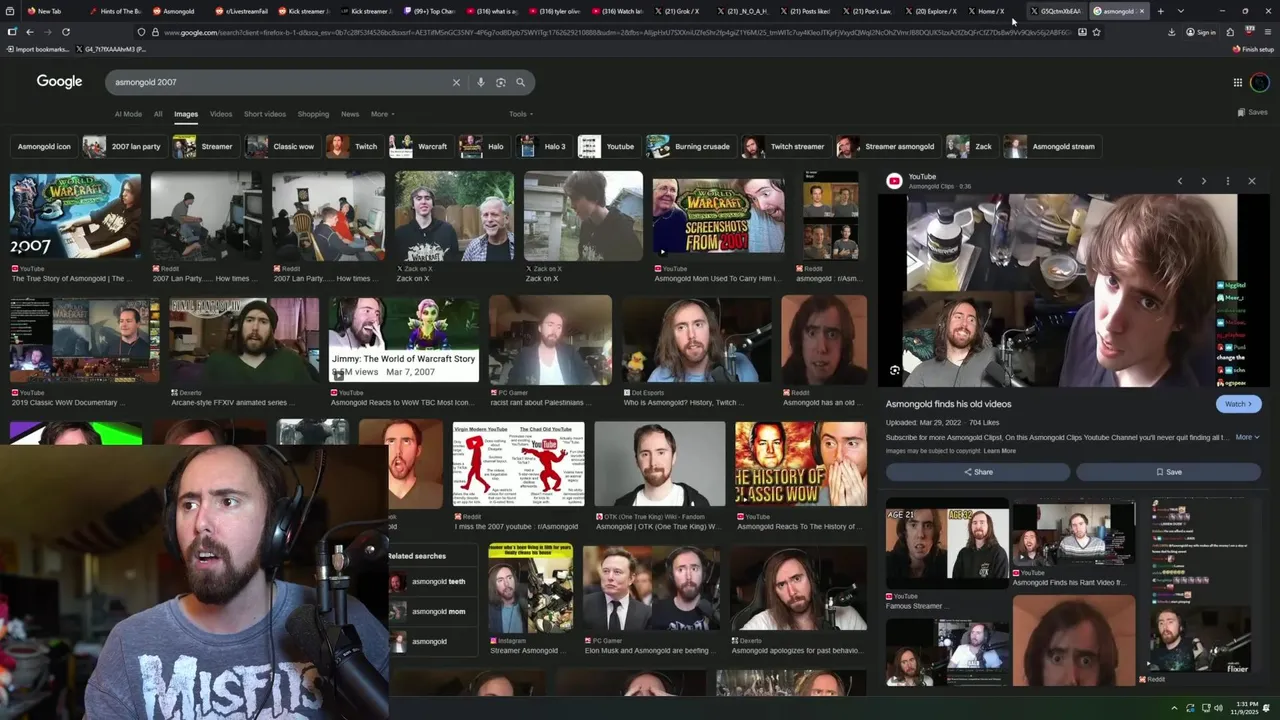Screen dimensions: 1280x720
Task: Open the list all tabs chevron
Action: pyautogui.click(x=1180, y=11)
